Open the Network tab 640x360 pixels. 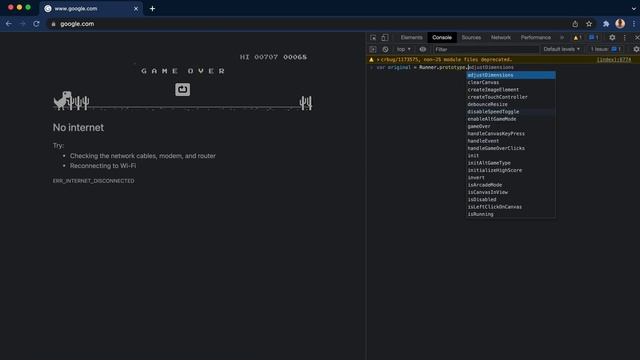(500, 38)
